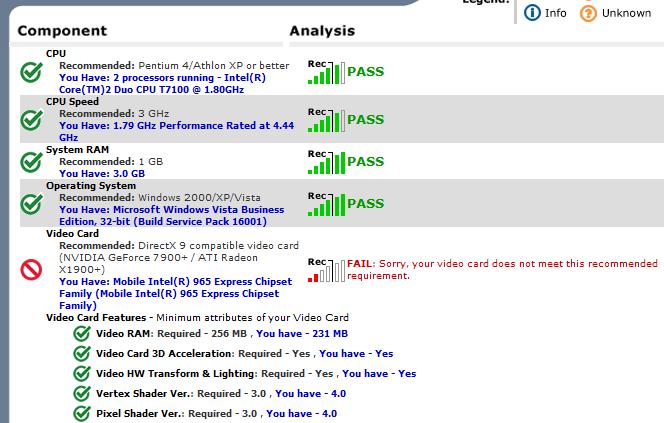This screenshot has height=423, width=664.
Task: Click the CPU Speed row signal bar meter
Action: pyautogui.click(x=326, y=120)
